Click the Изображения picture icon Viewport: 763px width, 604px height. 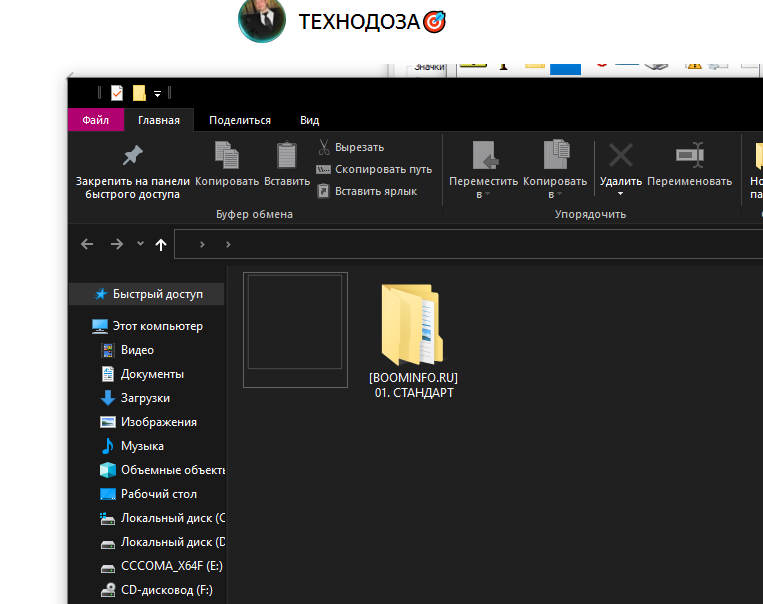point(108,422)
